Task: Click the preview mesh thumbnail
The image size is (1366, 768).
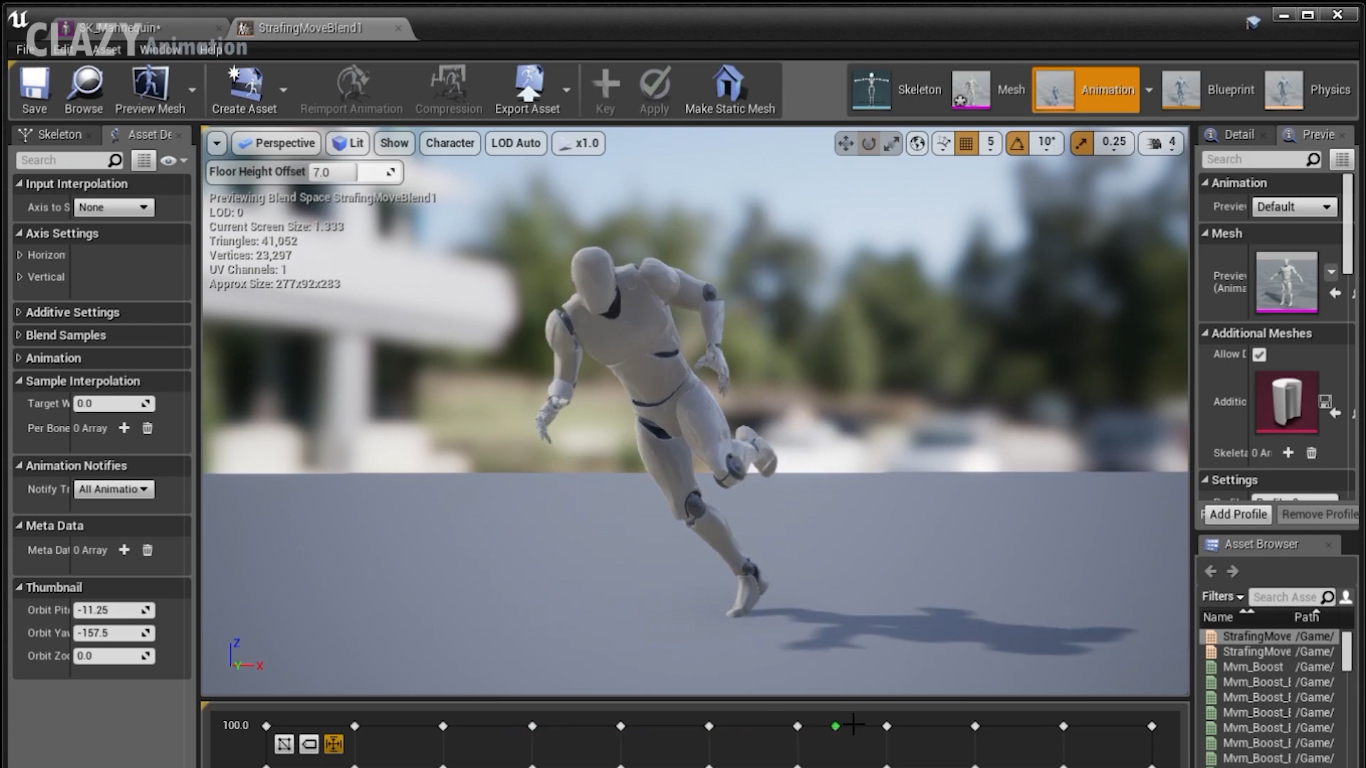Action: pyautogui.click(x=1286, y=283)
